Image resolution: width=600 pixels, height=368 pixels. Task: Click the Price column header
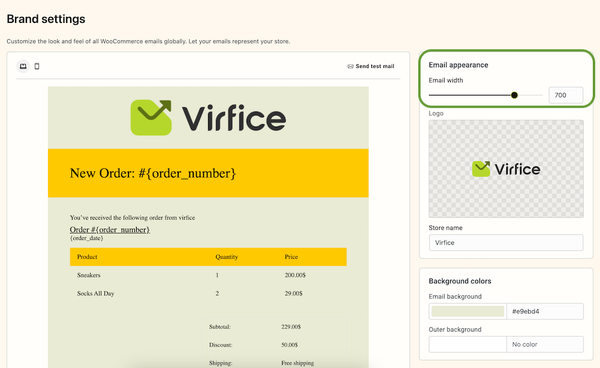(291, 257)
